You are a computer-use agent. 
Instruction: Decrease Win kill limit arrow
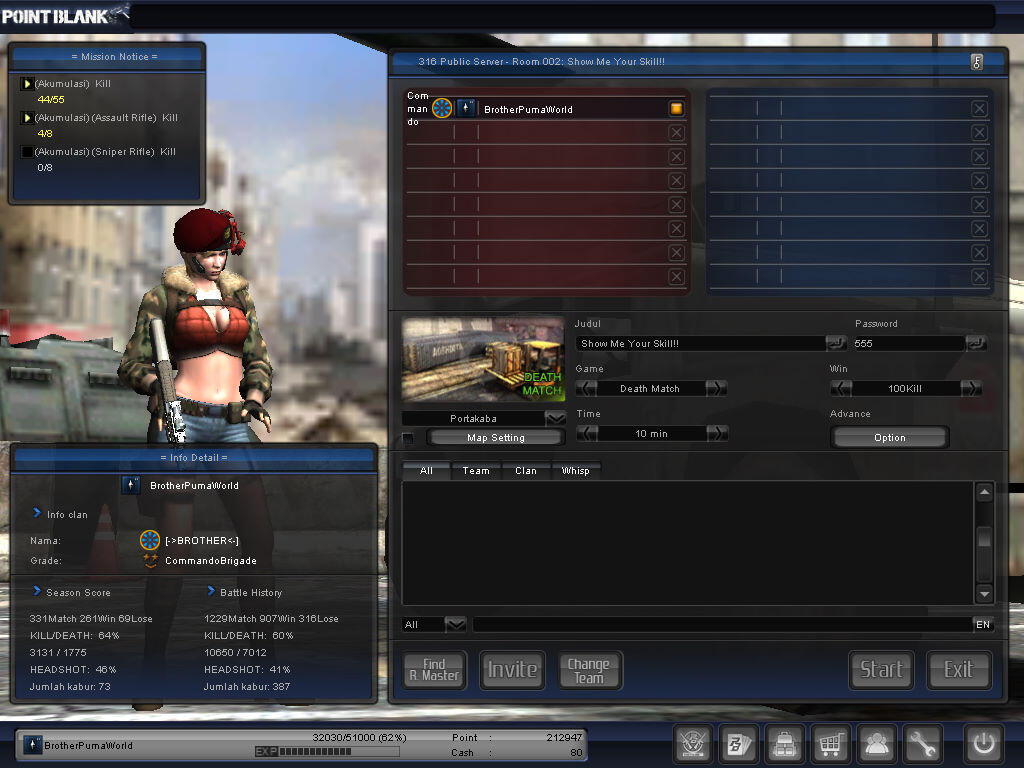[841, 389]
